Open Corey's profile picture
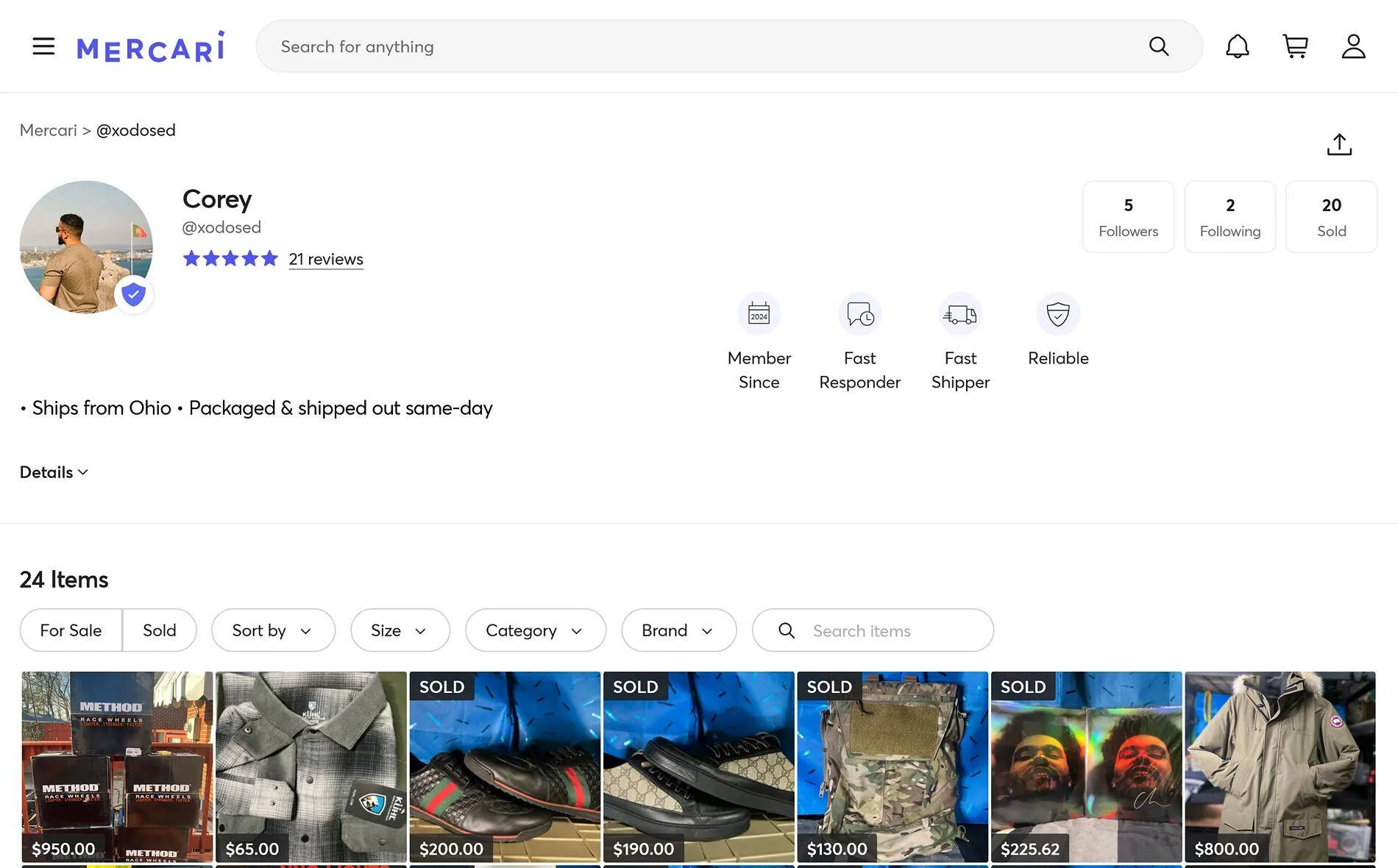This screenshot has width=1398, height=868. [x=86, y=247]
